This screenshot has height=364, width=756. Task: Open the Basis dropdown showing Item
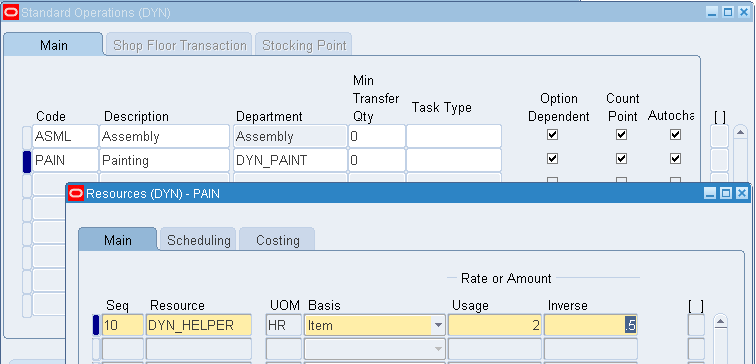coord(438,325)
